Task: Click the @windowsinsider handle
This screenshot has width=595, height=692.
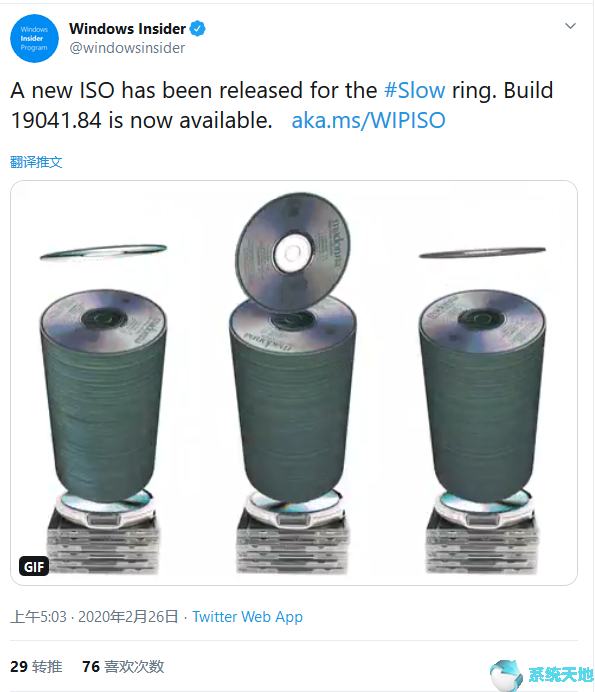Action: (x=127, y=48)
